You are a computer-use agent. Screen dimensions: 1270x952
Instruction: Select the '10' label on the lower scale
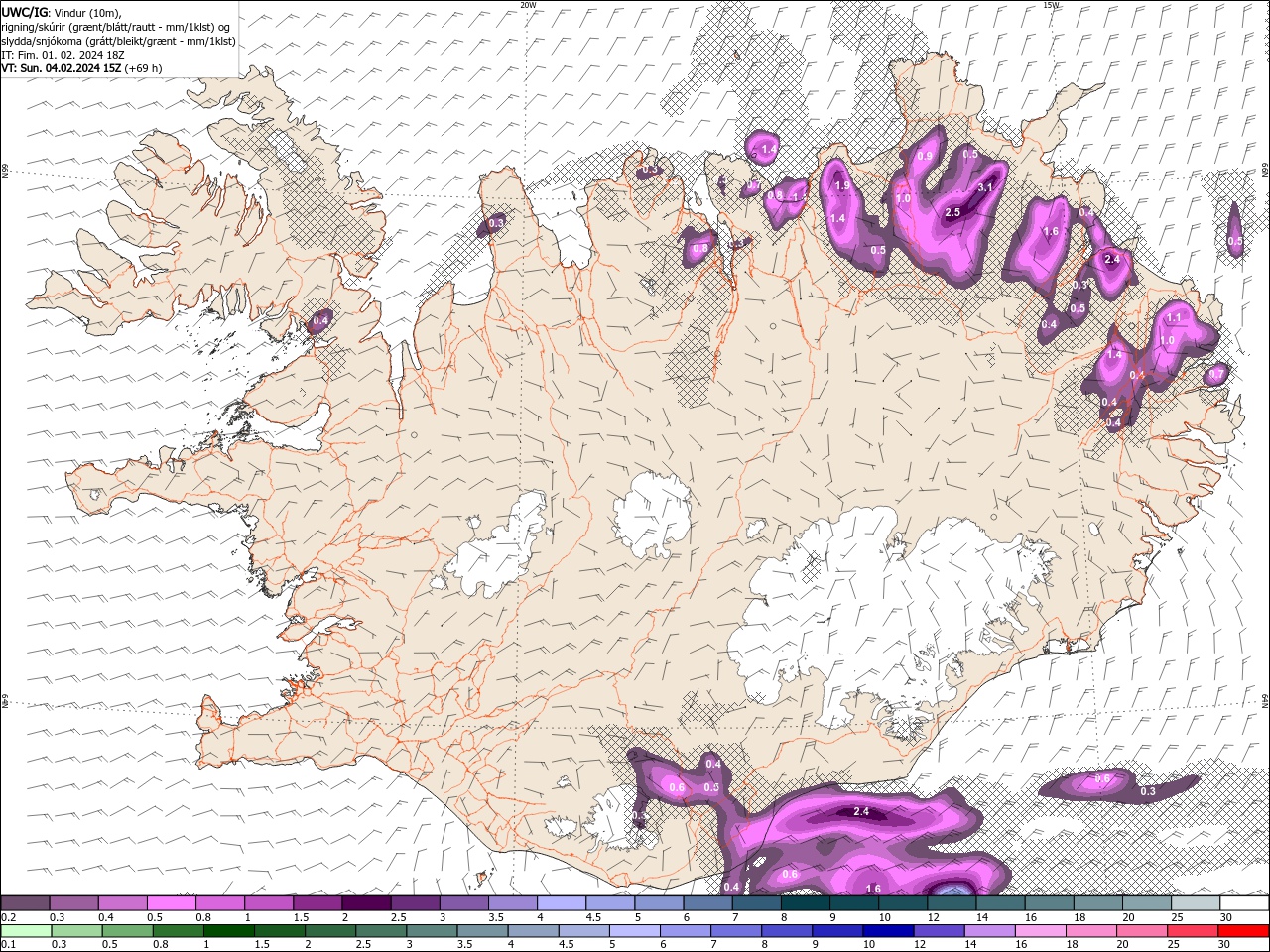tap(869, 944)
